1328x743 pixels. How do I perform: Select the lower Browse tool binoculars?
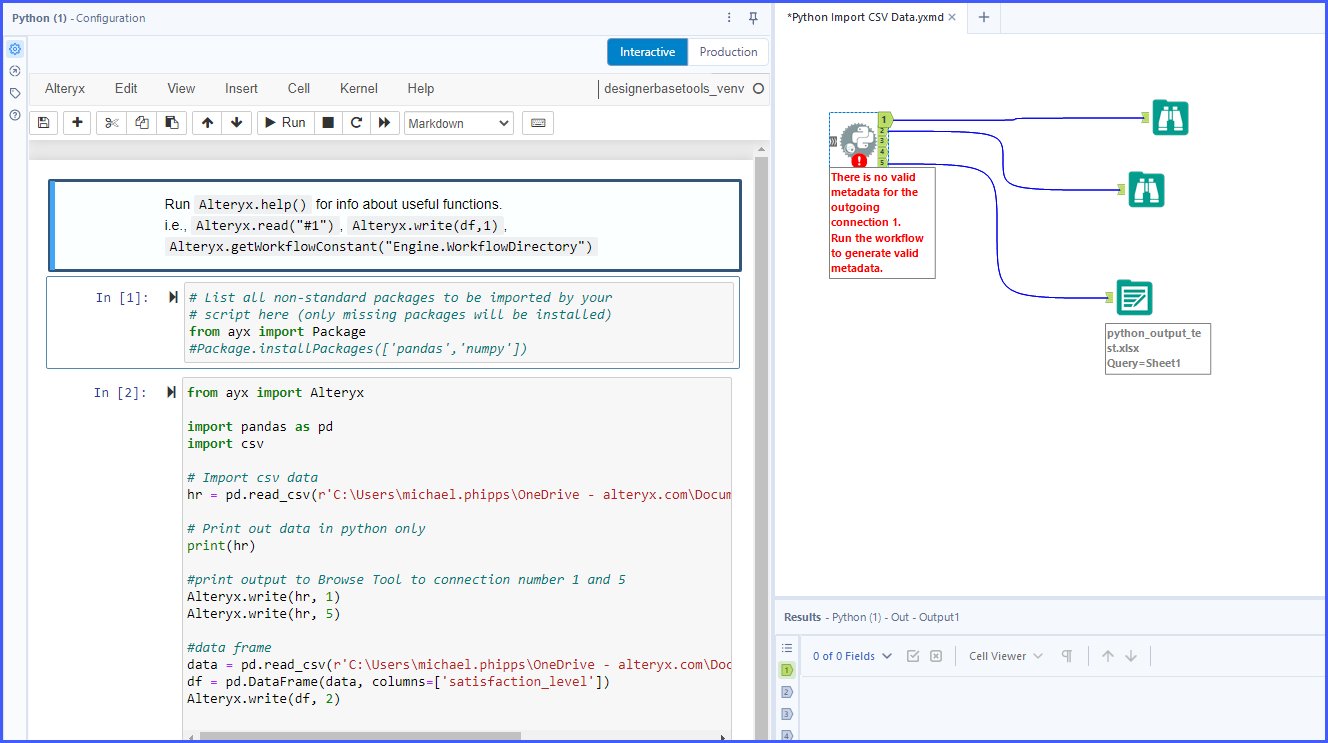coord(1147,189)
